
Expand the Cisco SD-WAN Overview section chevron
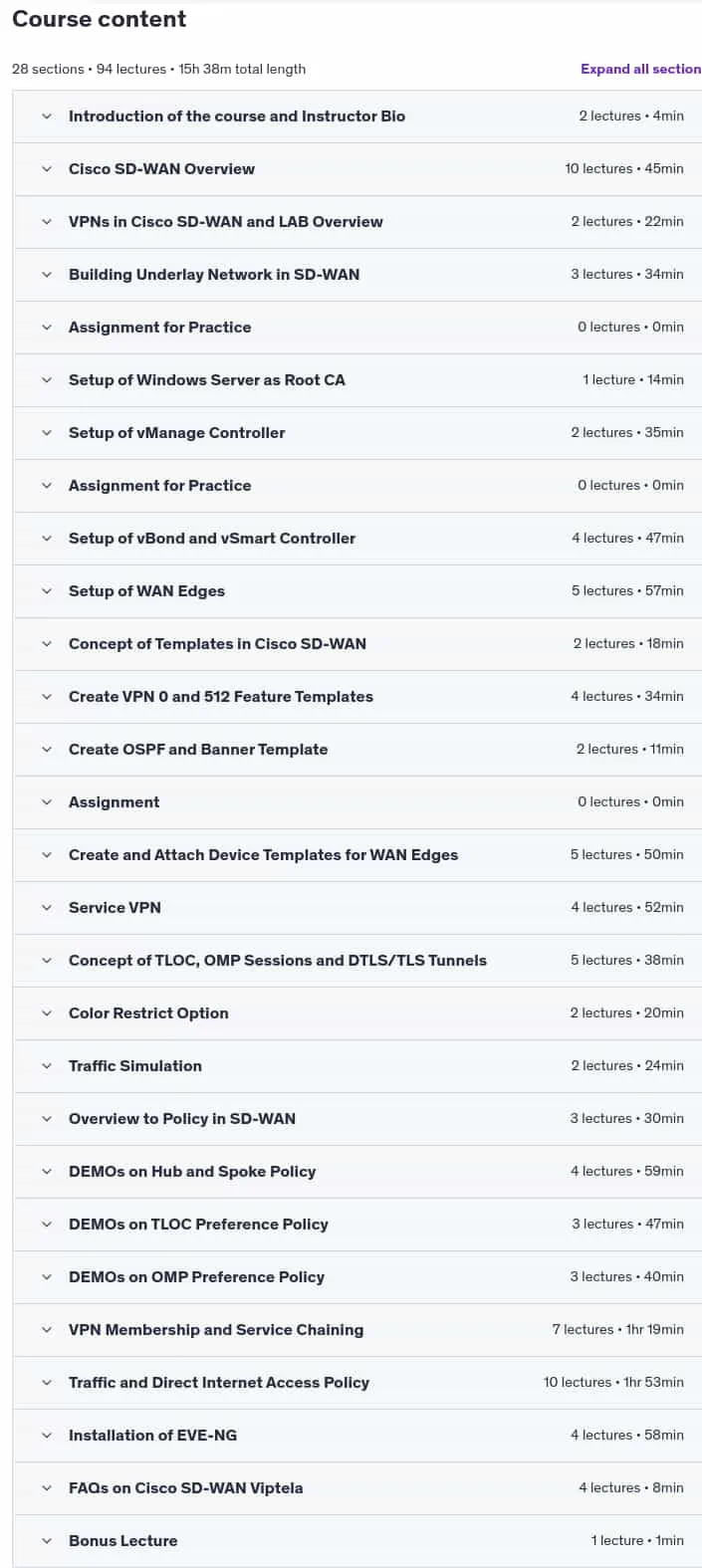[47, 169]
